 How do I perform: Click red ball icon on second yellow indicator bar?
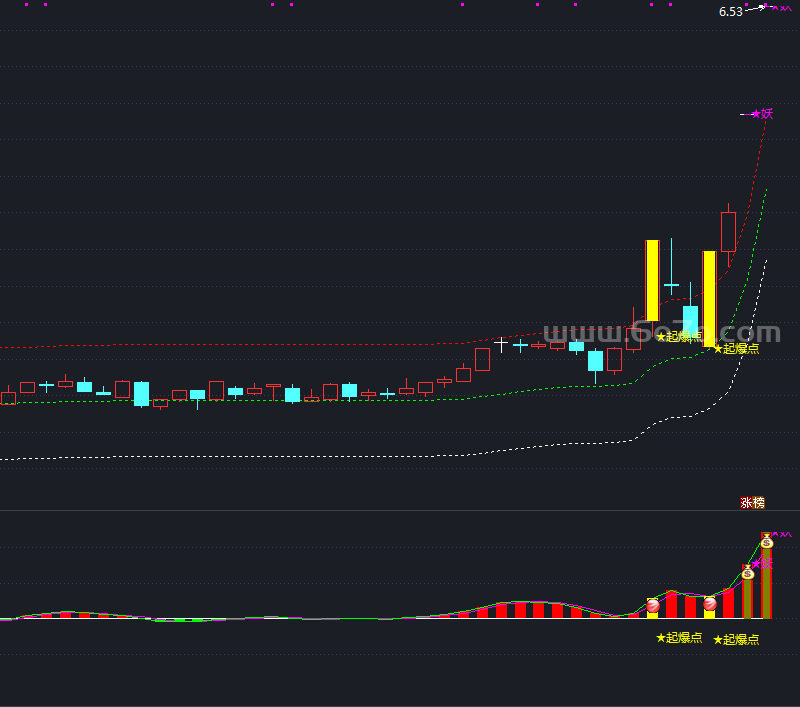click(710, 604)
